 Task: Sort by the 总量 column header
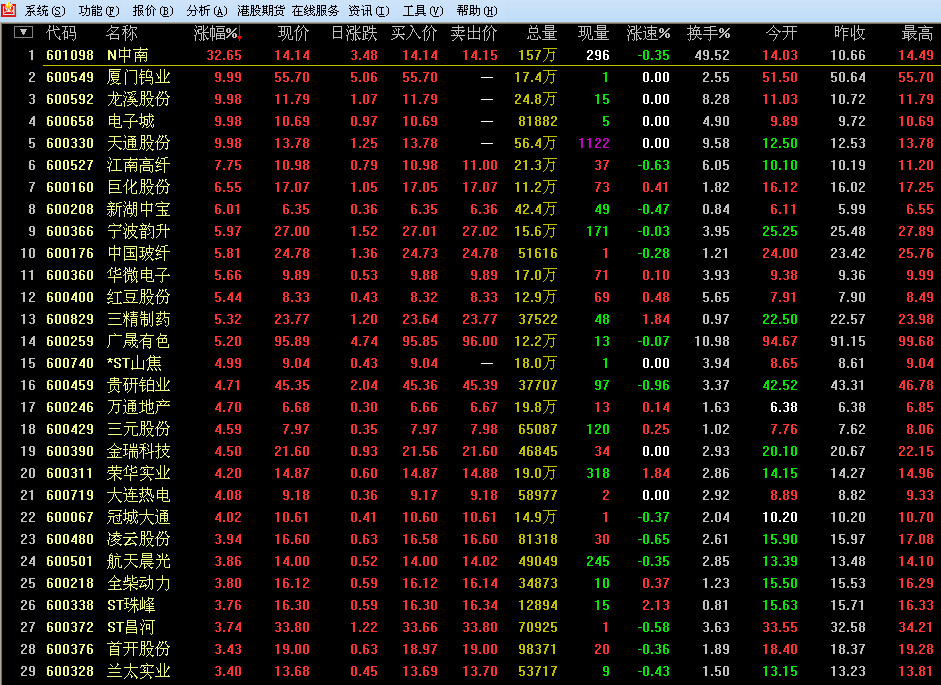pyautogui.click(x=542, y=33)
